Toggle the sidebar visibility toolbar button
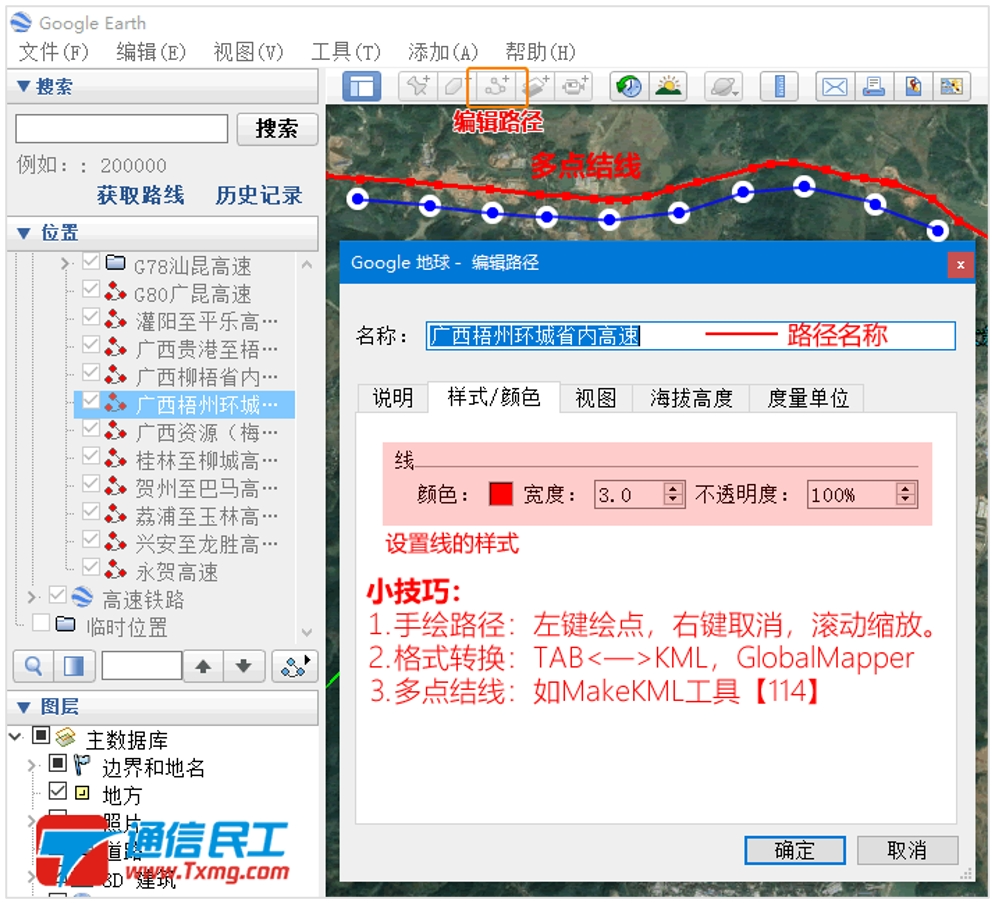Viewport: 994px width, 903px height. [361, 86]
